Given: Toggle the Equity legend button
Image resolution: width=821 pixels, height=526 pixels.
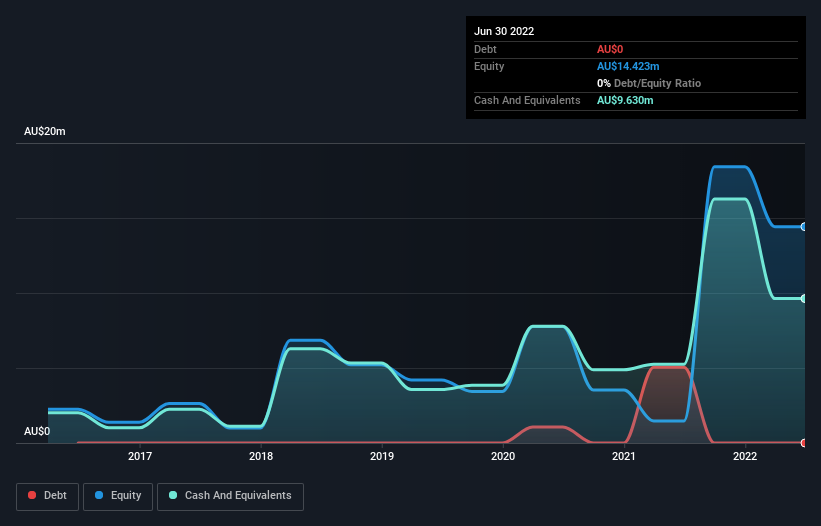Looking at the screenshot, I should click(x=118, y=496).
